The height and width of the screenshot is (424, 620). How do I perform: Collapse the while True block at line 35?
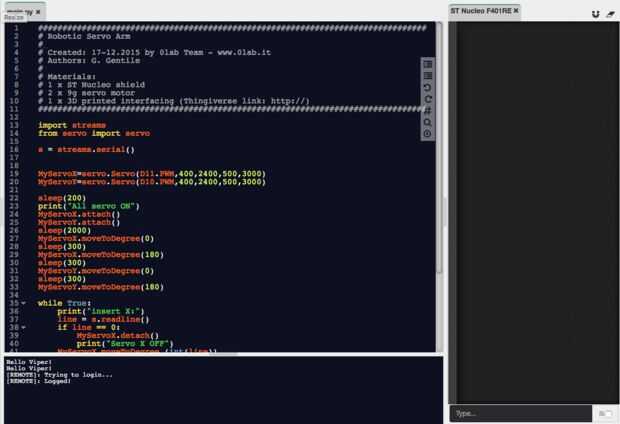coord(24,303)
